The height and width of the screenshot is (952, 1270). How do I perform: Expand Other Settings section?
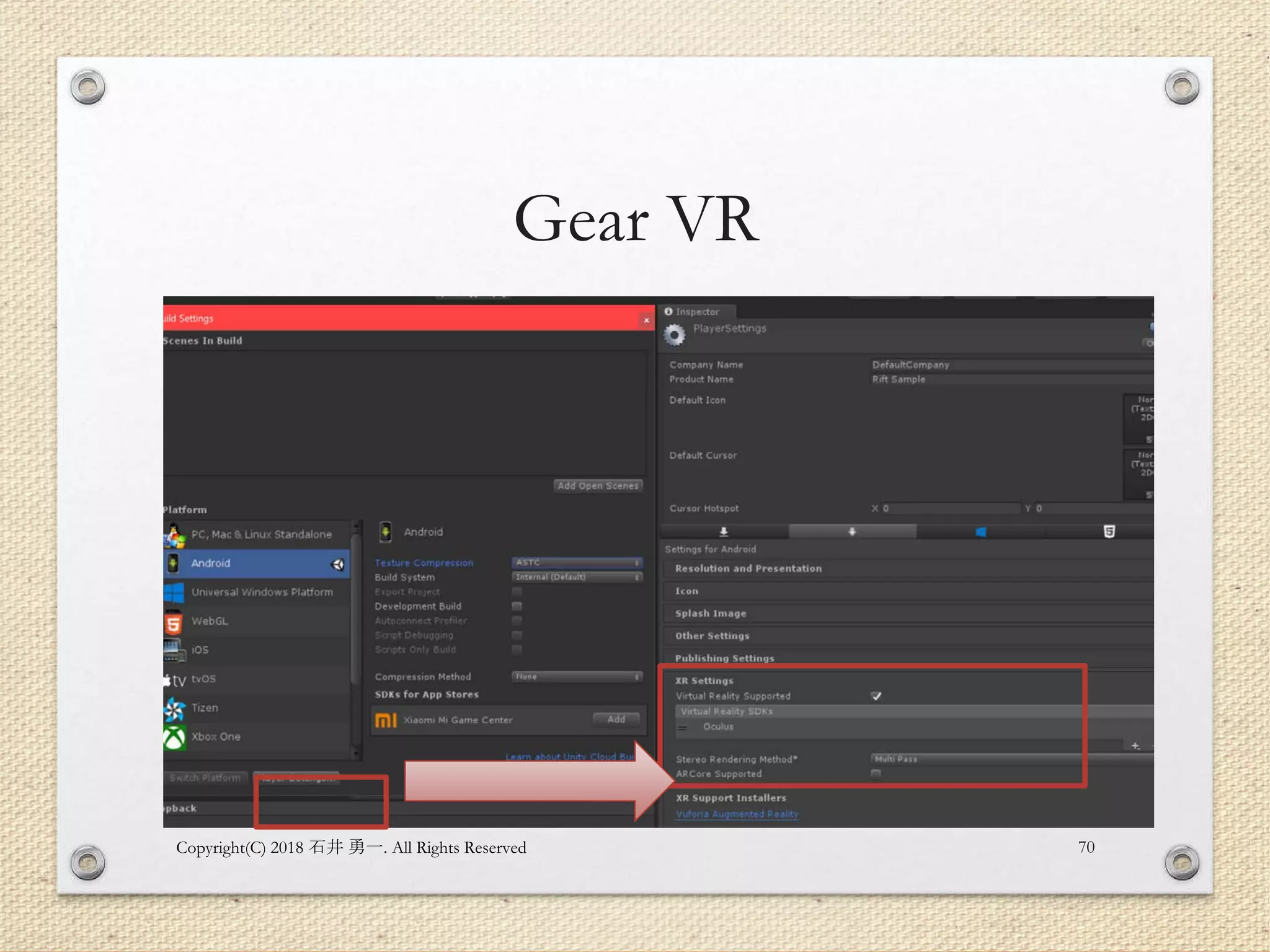908,636
